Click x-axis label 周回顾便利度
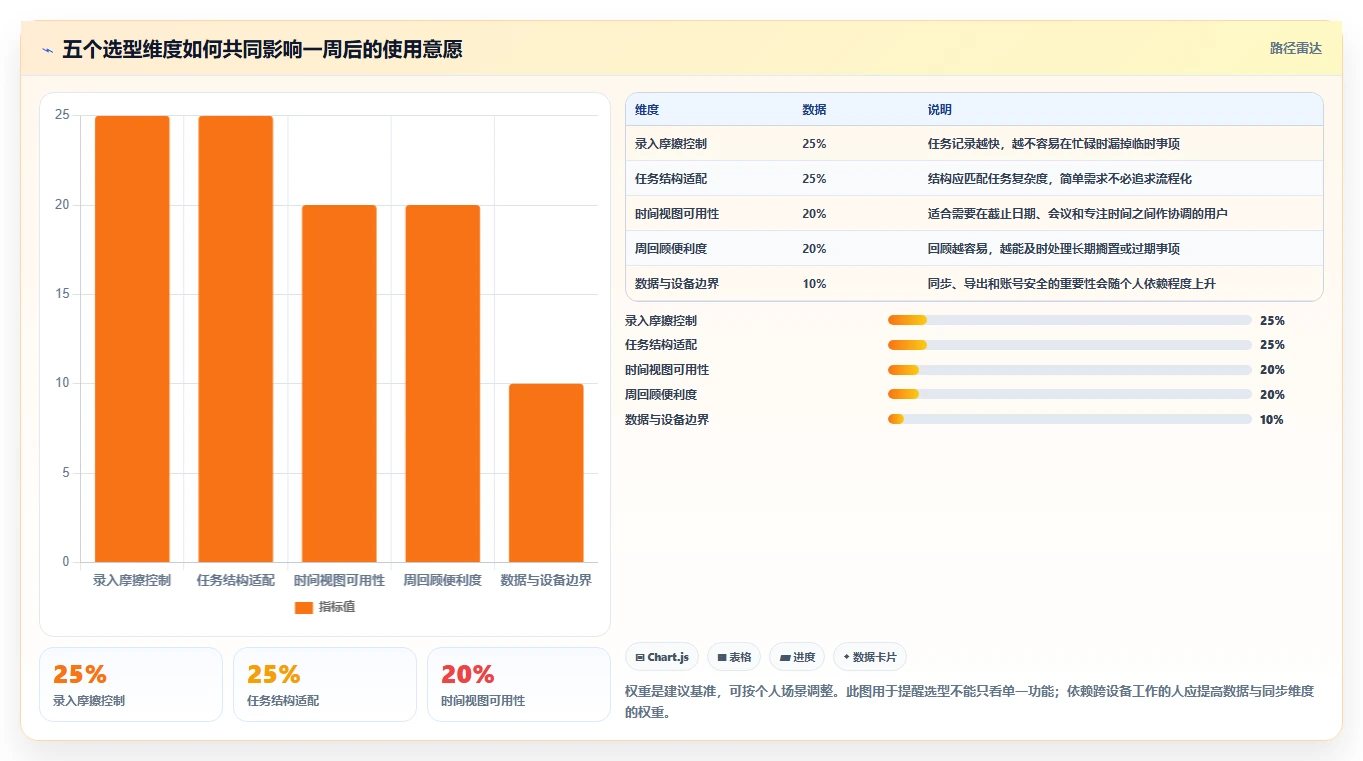The height and width of the screenshot is (761, 1363). [x=442, y=580]
